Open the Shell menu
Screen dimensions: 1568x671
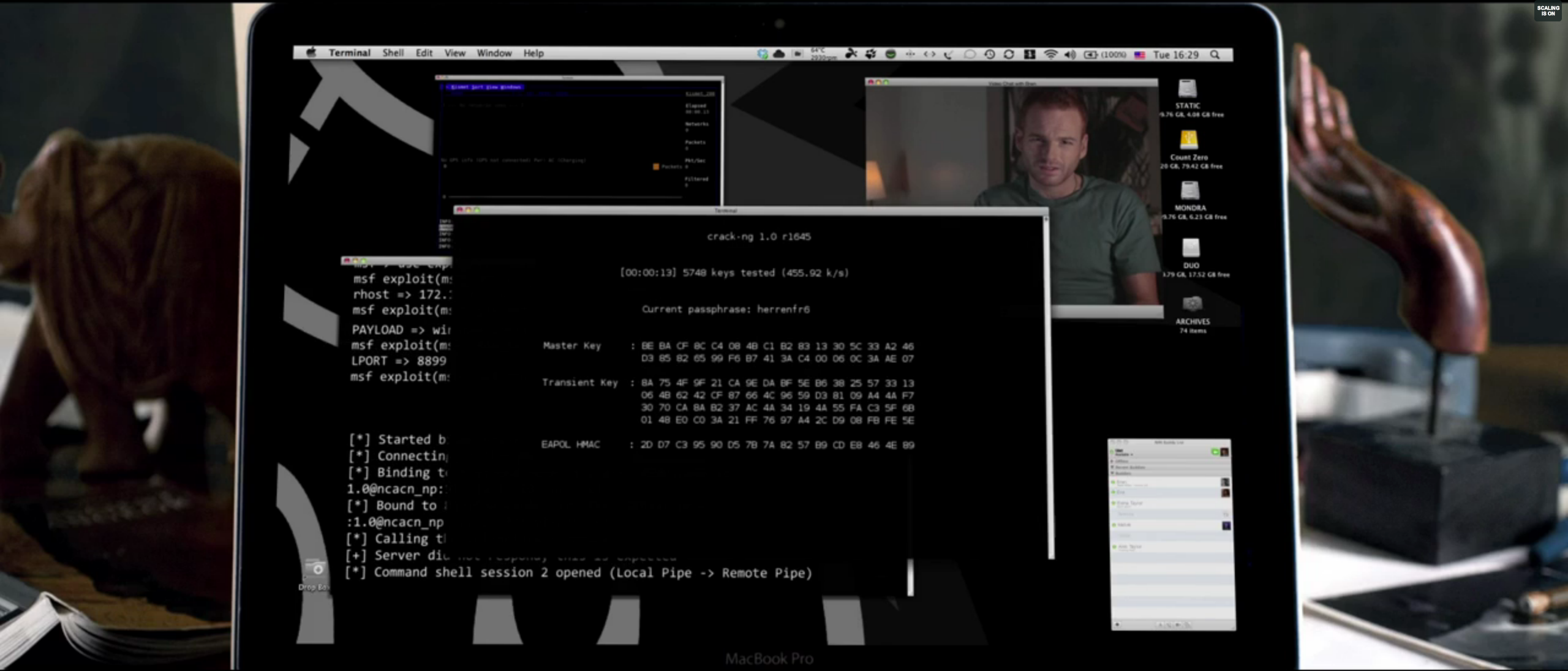393,53
